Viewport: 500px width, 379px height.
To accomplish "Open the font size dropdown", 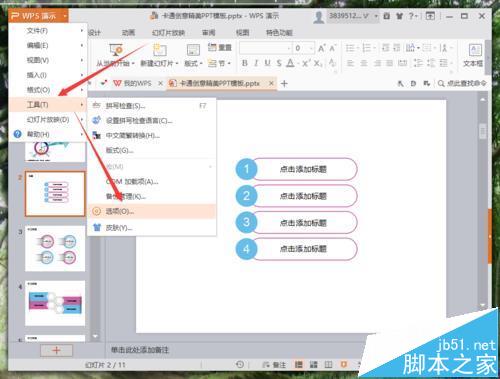I will click(311, 48).
